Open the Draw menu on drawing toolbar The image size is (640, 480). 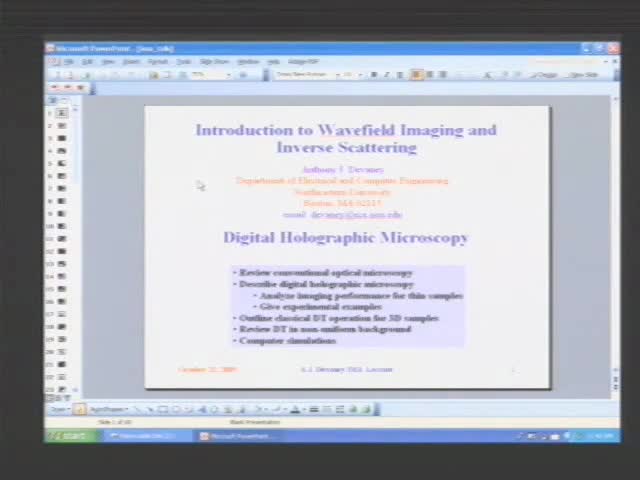point(60,409)
